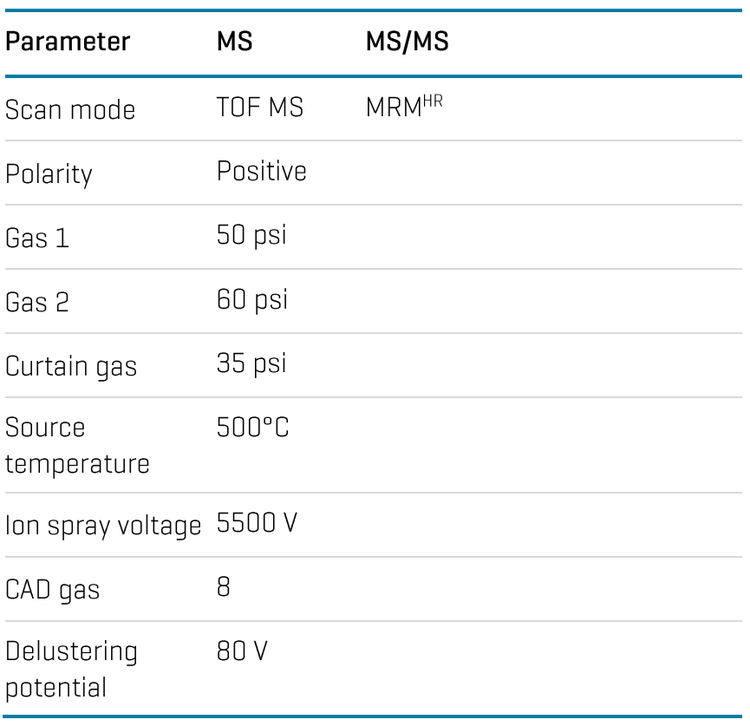Click the Parameter column header
The height and width of the screenshot is (726, 750).
click(x=67, y=42)
